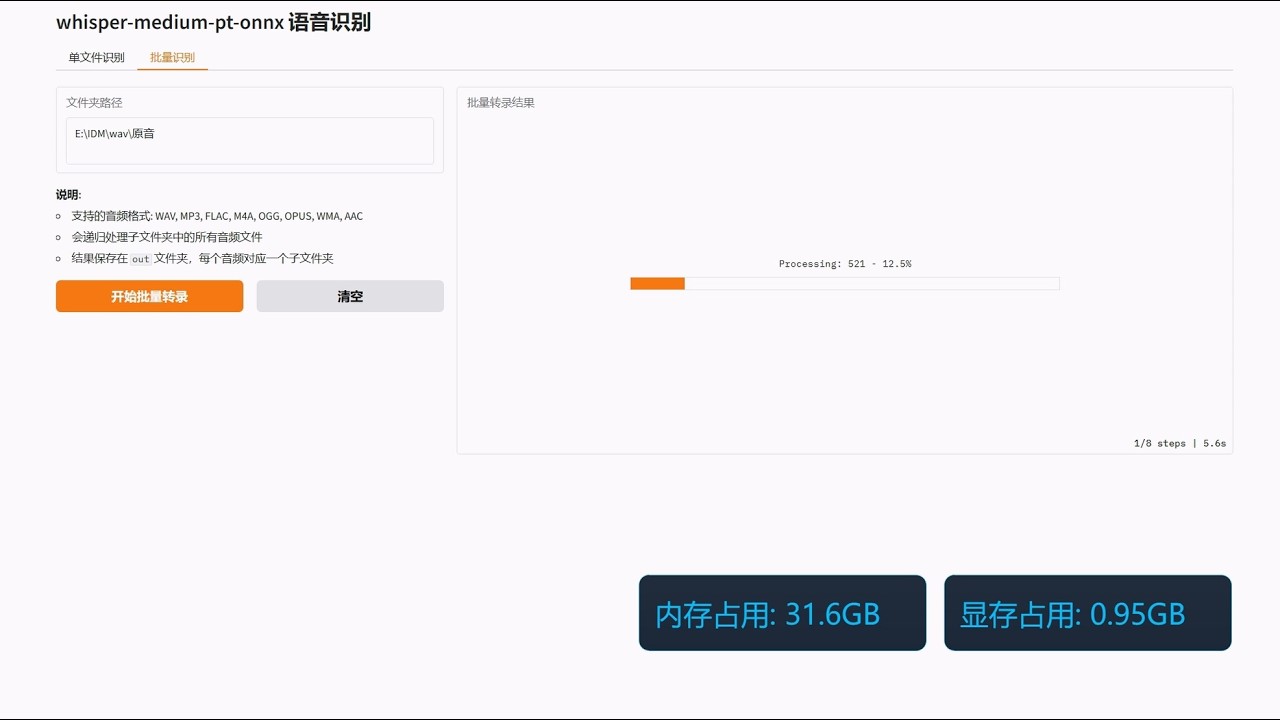The width and height of the screenshot is (1280, 720).
Task: Click the 文件夹路径 input field
Action: 250,141
